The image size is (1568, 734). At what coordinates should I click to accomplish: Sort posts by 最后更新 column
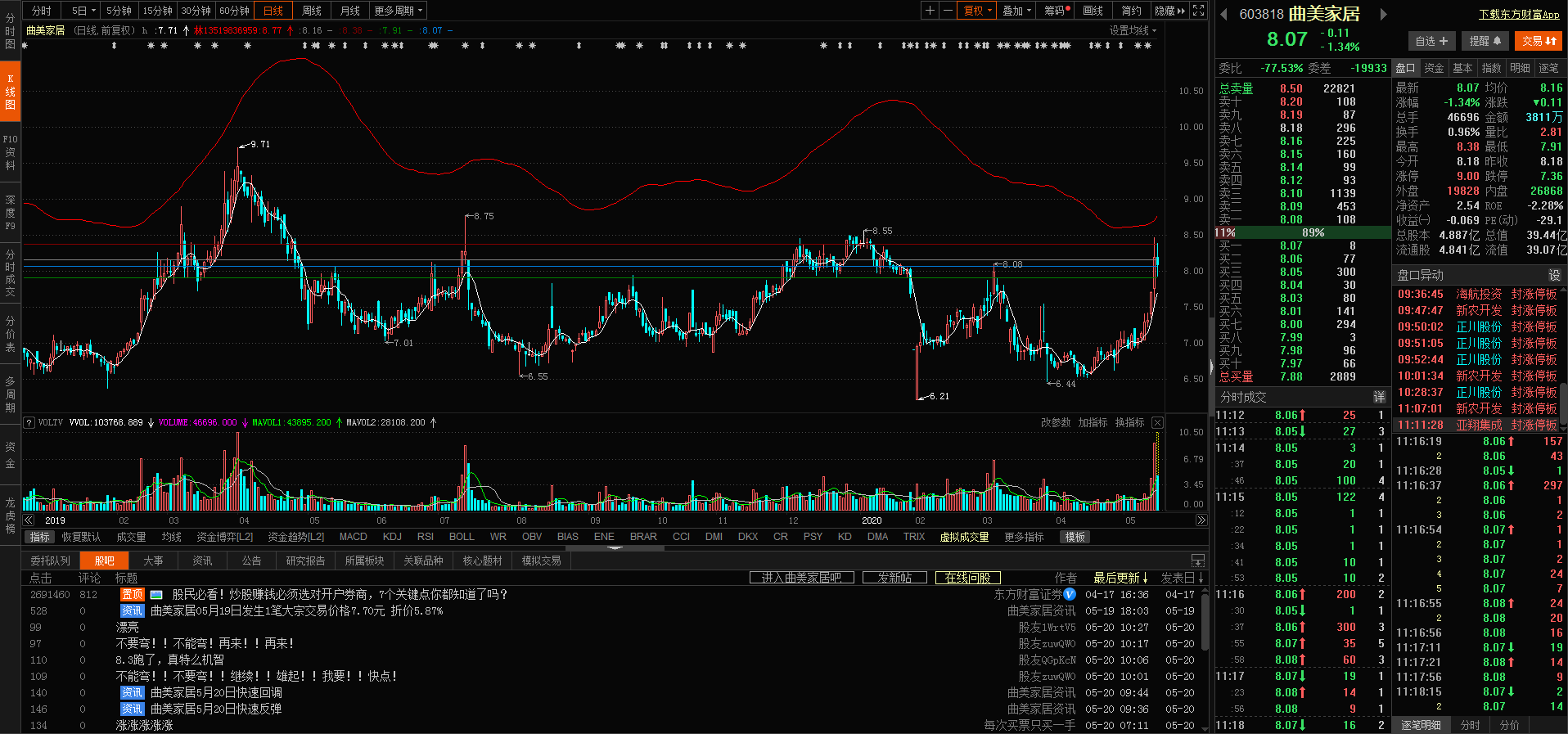(1120, 578)
